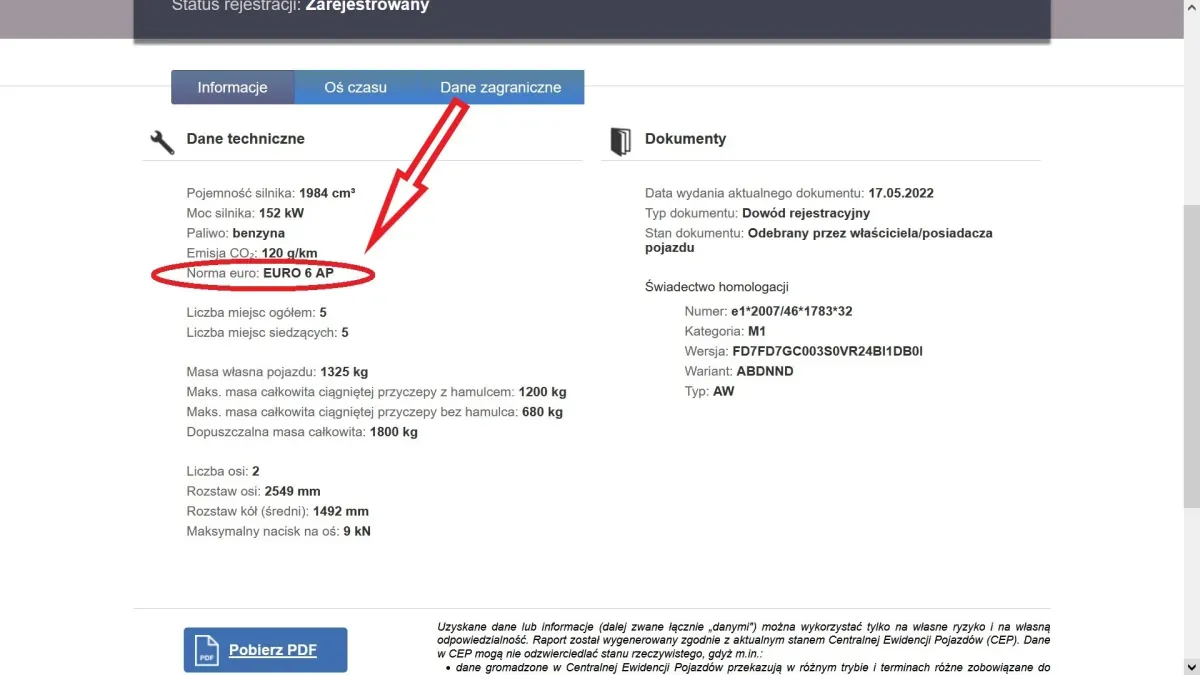Click the Pobierz PDF button
The width and height of the screenshot is (1200, 675).
[x=265, y=650]
